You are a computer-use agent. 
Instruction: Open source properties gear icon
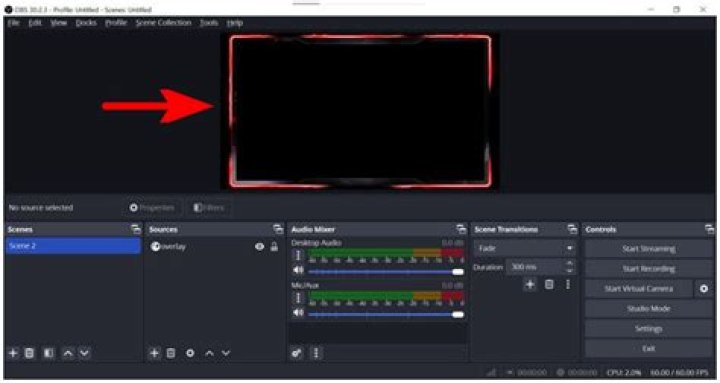[x=190, y=353]
